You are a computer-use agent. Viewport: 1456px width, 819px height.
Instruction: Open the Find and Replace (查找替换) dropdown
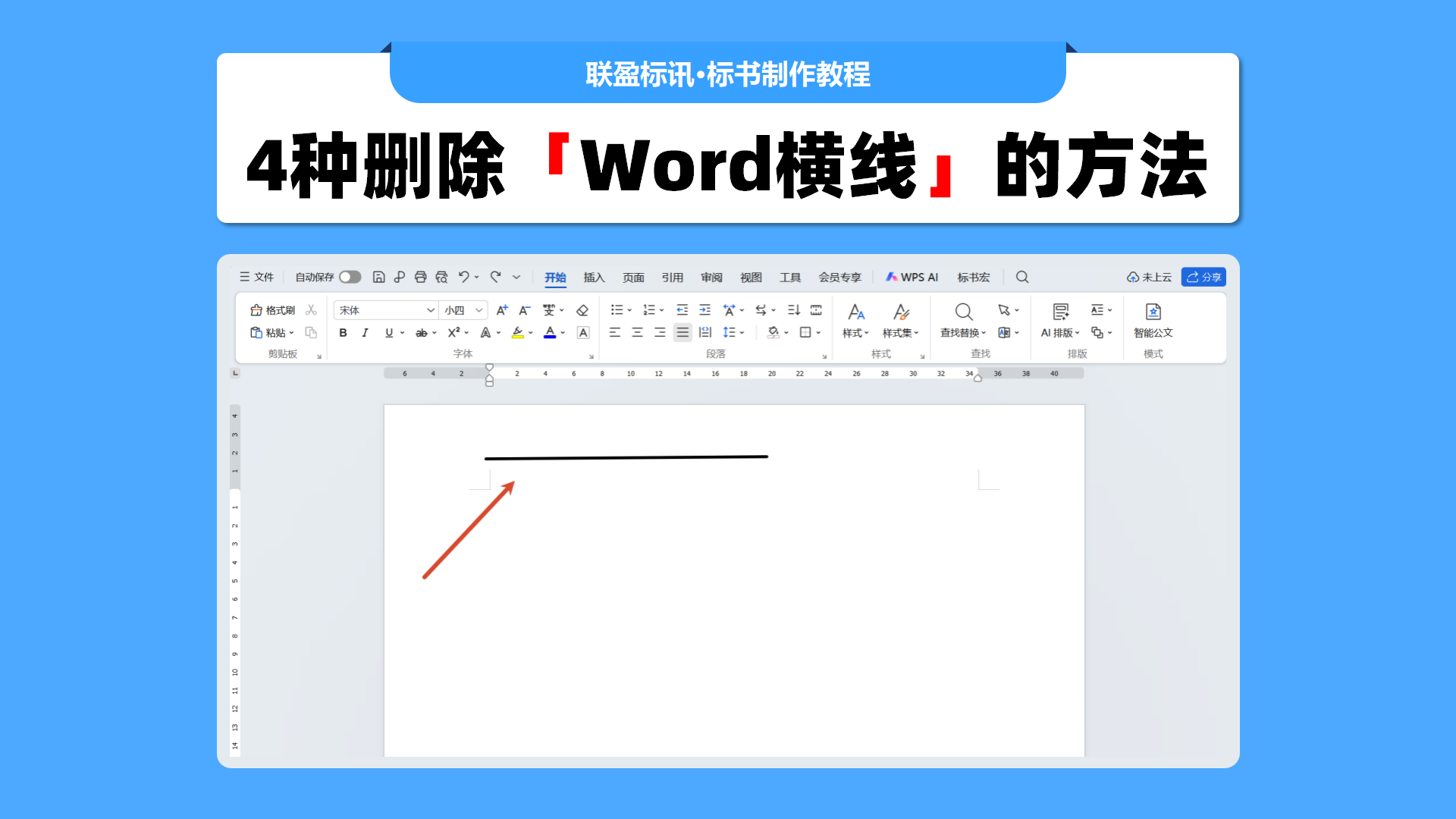(x=963, y=321)
